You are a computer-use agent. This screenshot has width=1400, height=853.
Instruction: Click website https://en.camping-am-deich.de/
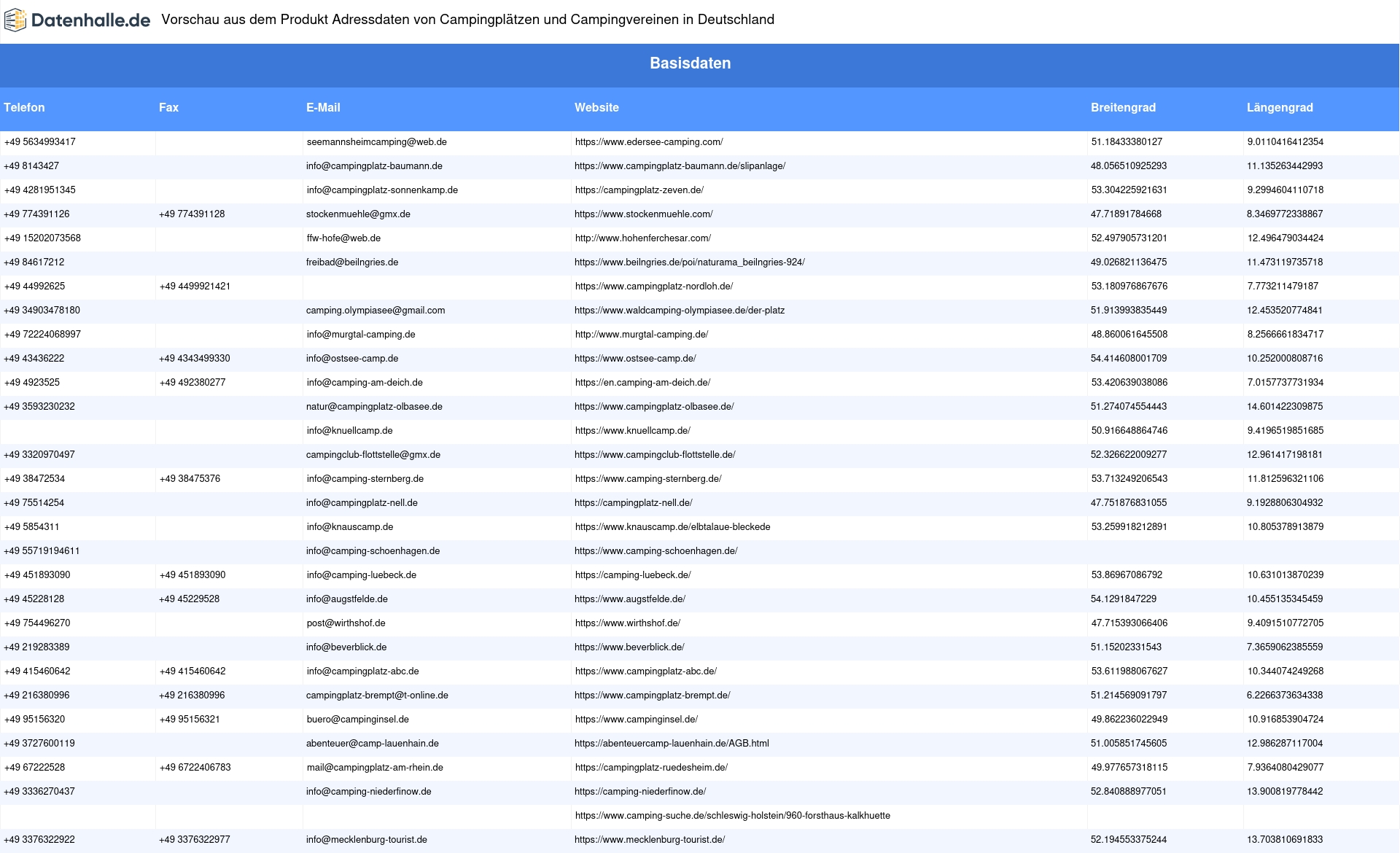tap(642, 383)
